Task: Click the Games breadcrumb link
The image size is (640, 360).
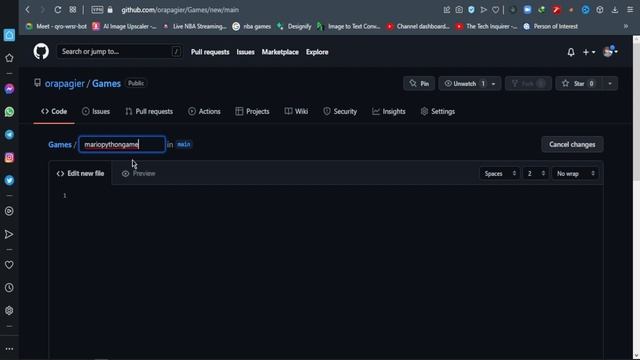Action: pos(60,144)
